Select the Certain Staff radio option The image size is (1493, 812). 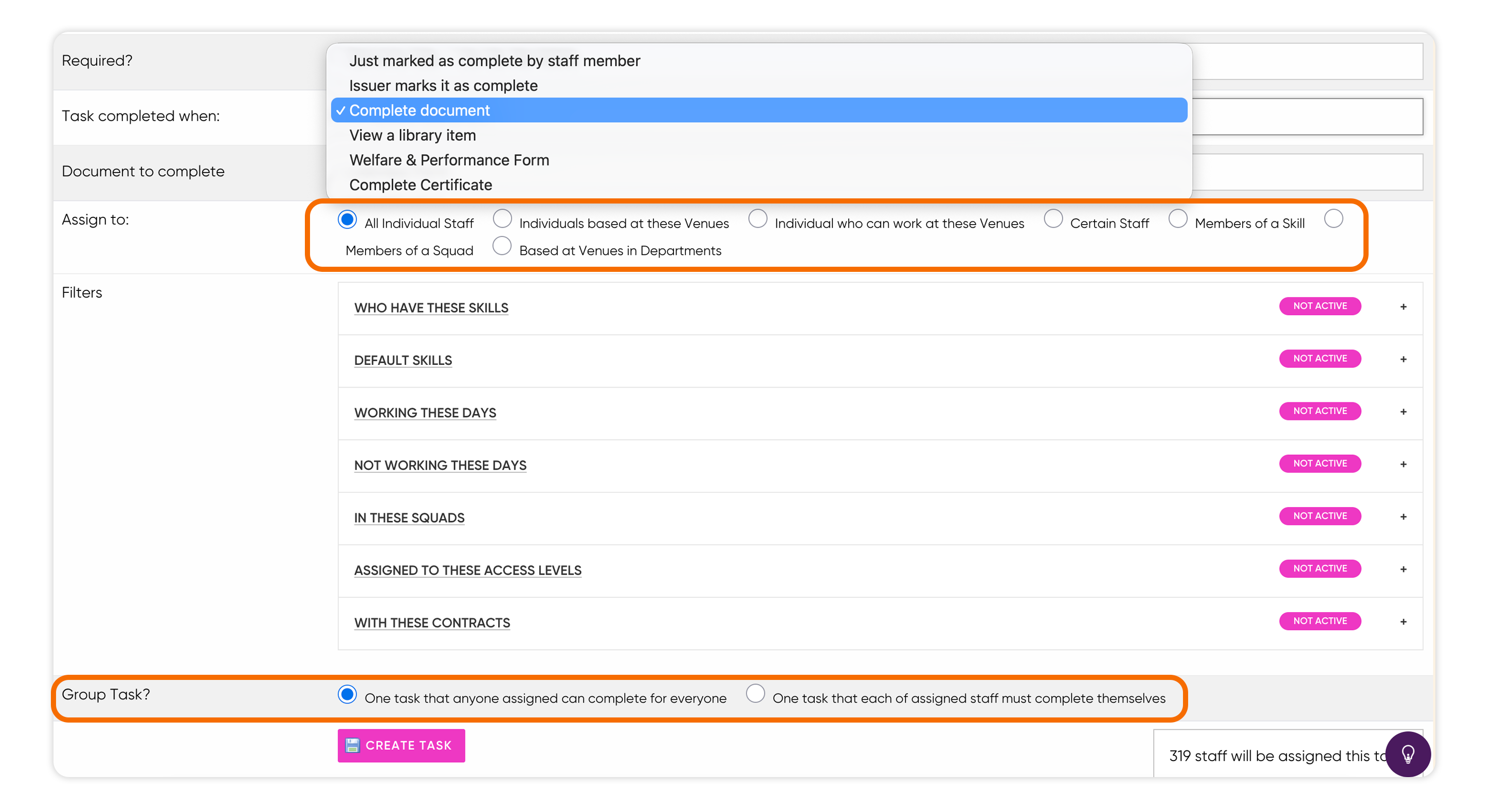1053,219
